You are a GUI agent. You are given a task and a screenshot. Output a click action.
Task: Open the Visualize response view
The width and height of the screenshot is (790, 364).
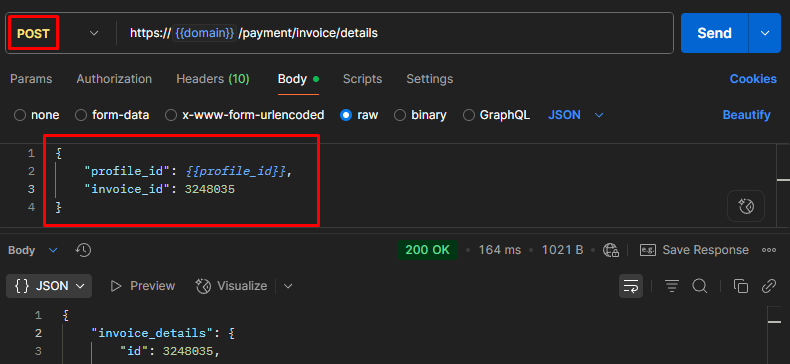[x=231, y=286]
